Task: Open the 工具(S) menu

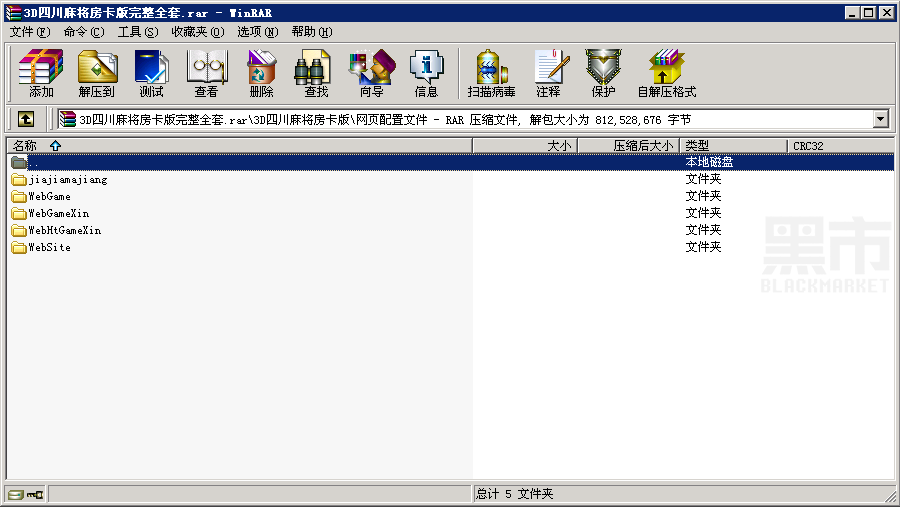Action: pos(138,32)
